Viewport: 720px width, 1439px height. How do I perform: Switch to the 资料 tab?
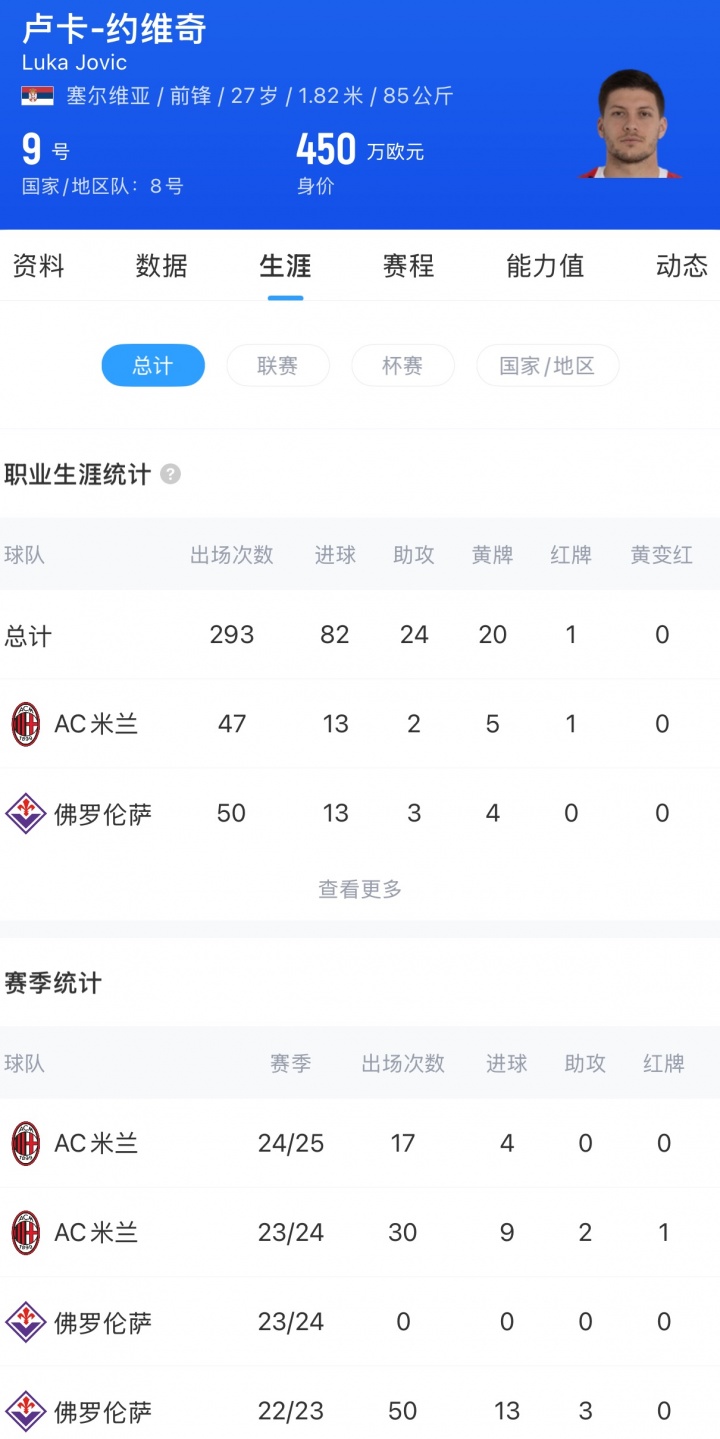[x=38, y=266]
